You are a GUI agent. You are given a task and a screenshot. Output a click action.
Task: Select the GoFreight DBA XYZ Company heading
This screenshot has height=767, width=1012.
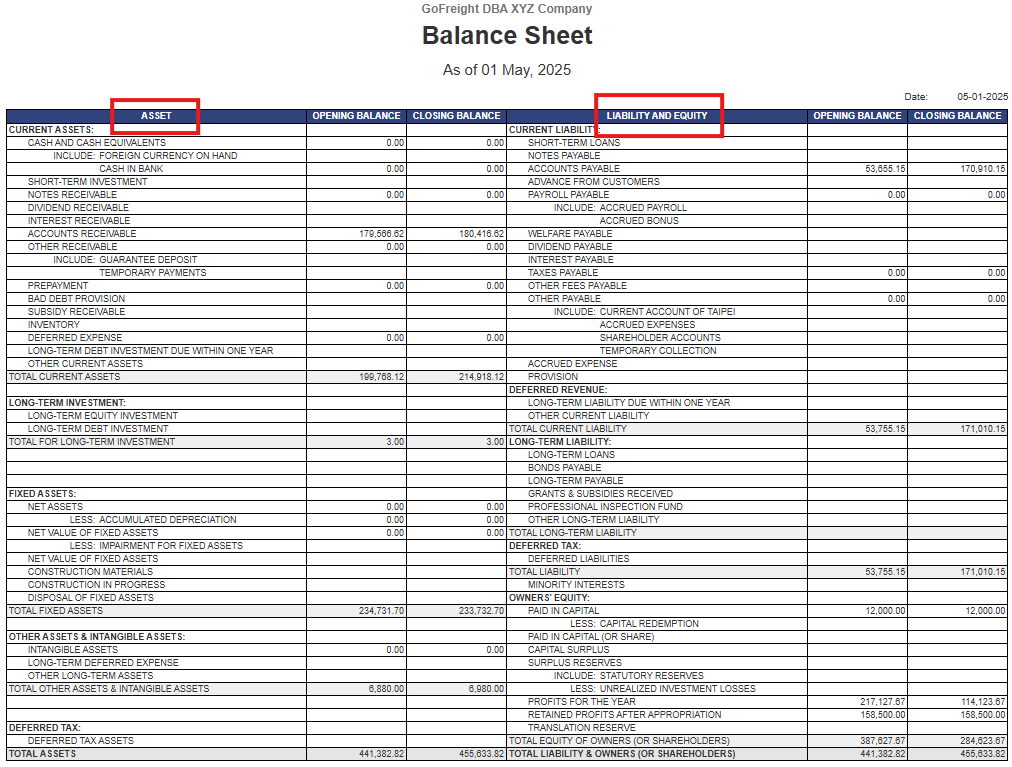(x=506, y=9)
